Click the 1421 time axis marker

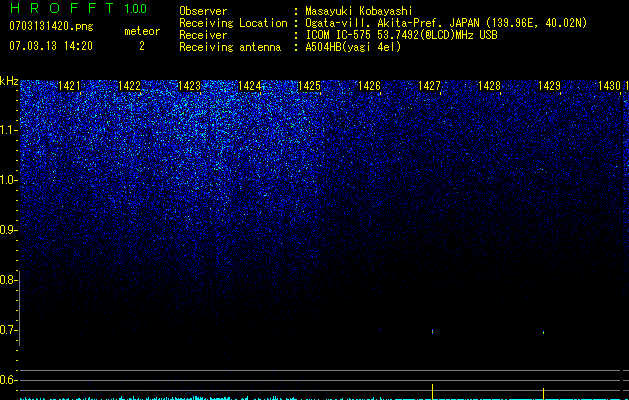(69, 86)
